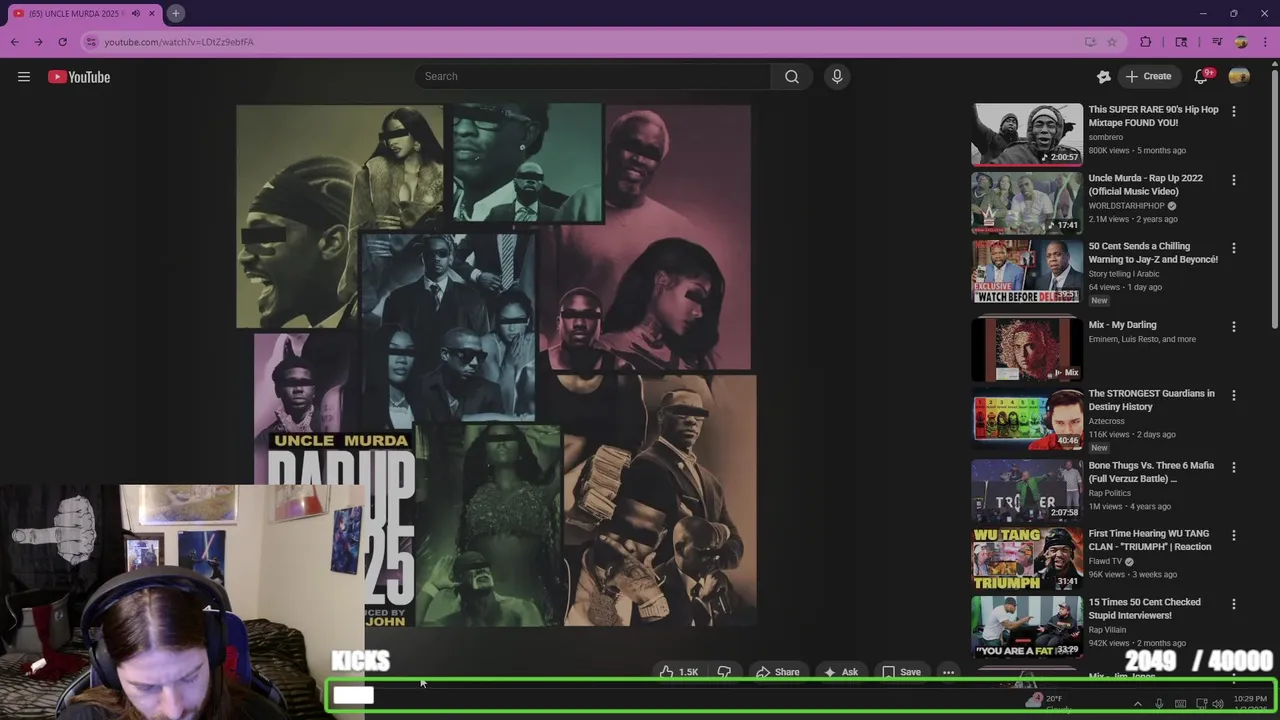Open more actions ellipsis below video
Viewport: 1280px width, 720px height.
coord(948,672)
